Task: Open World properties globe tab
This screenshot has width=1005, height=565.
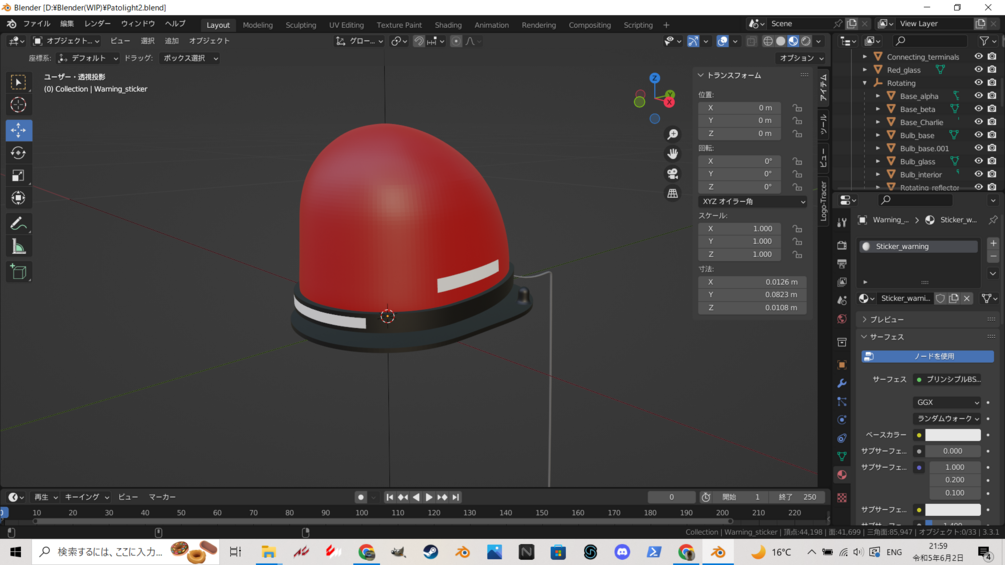Action: point(842,319)
